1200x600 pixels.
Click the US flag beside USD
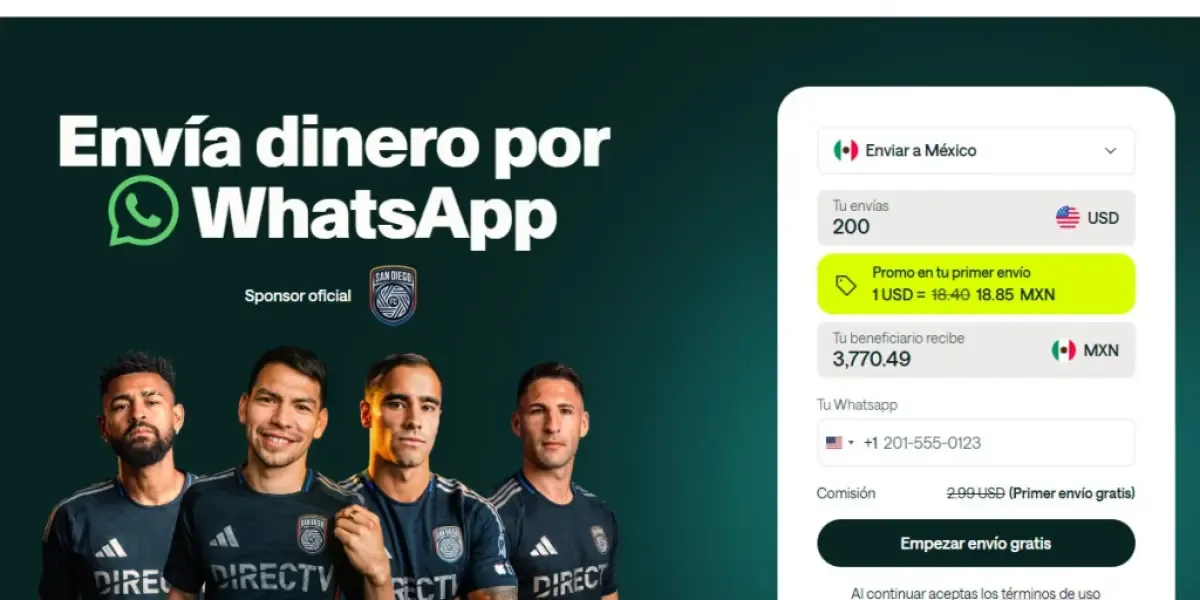pyautogui.click(x=1068, y=218)
